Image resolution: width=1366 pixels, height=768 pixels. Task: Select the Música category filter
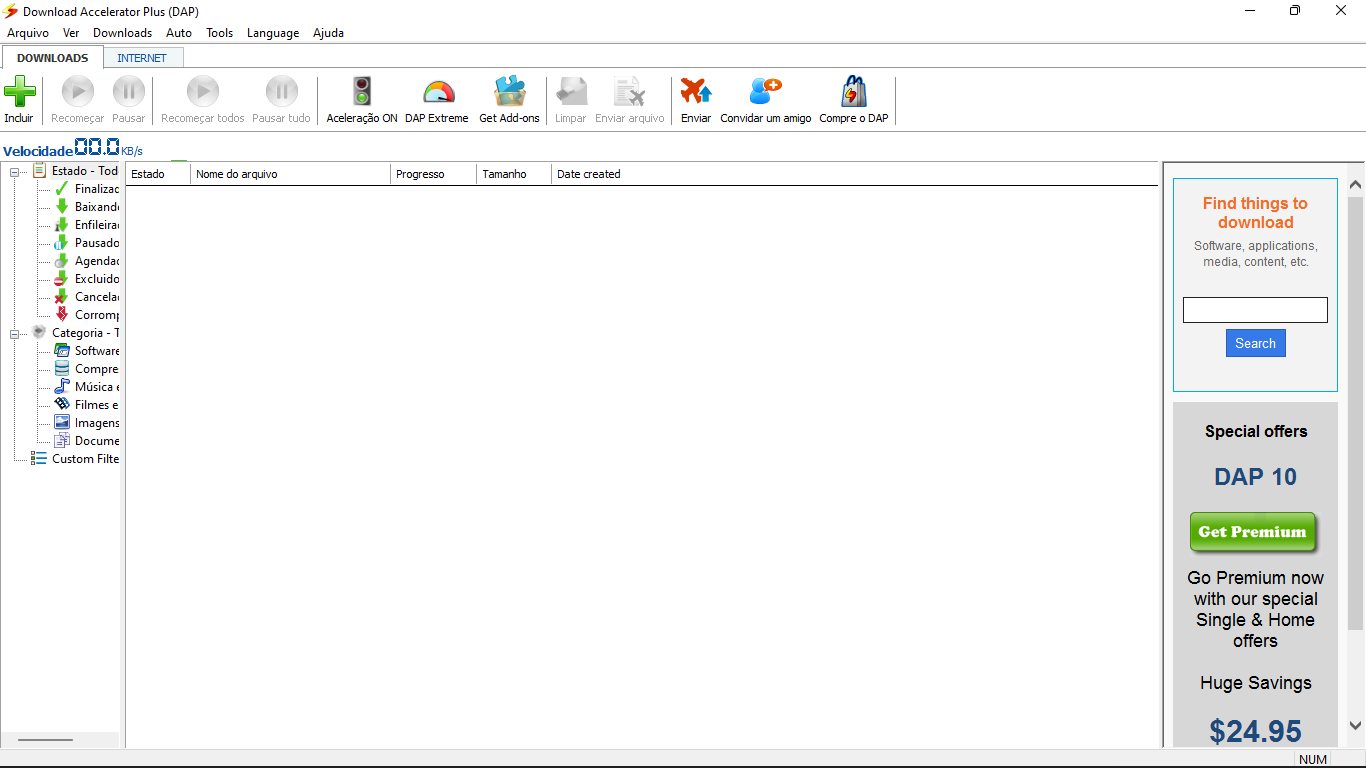(96, 387)
